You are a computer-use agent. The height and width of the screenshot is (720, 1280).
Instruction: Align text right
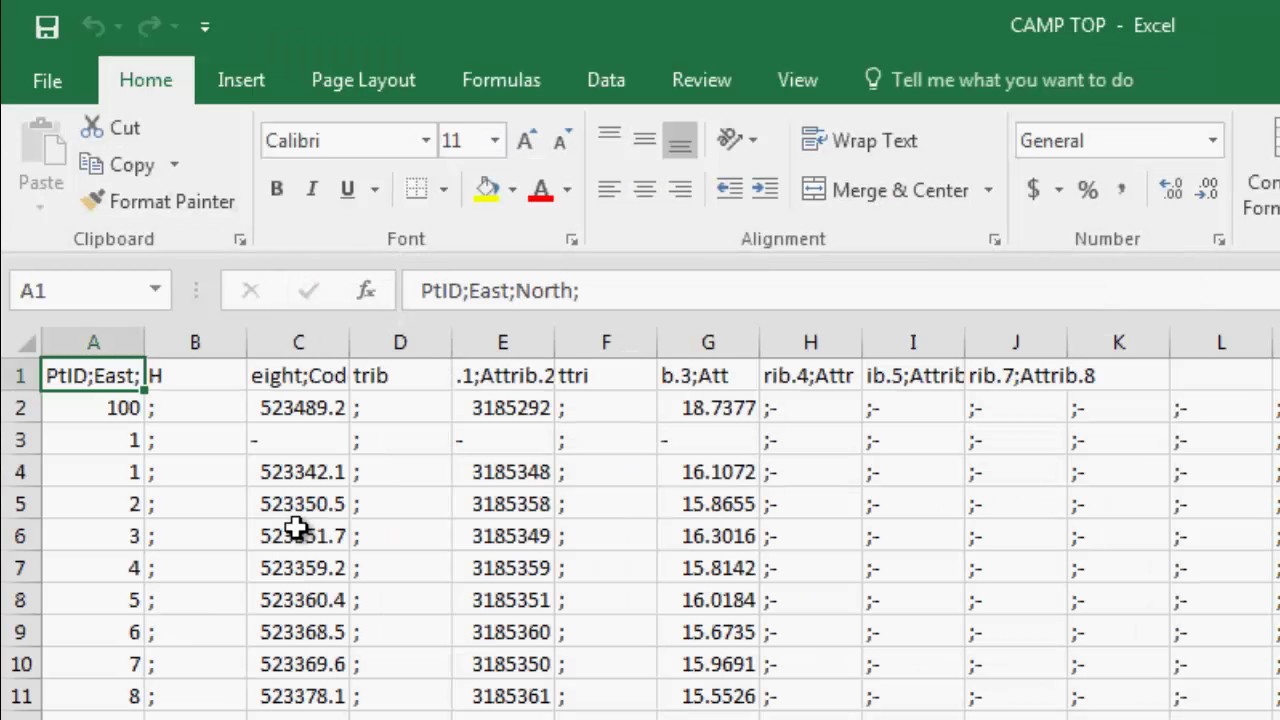[680, 189]
